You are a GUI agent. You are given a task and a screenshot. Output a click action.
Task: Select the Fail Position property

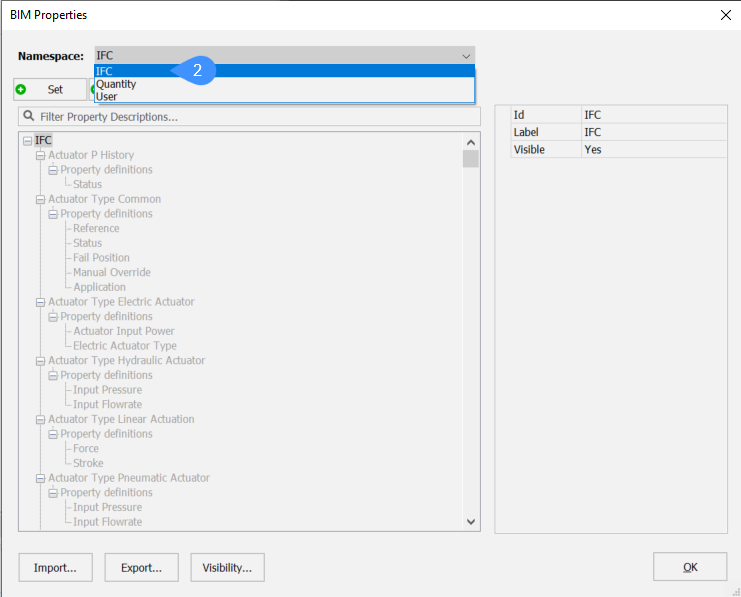pyautogui.click(x=101, y=258)
